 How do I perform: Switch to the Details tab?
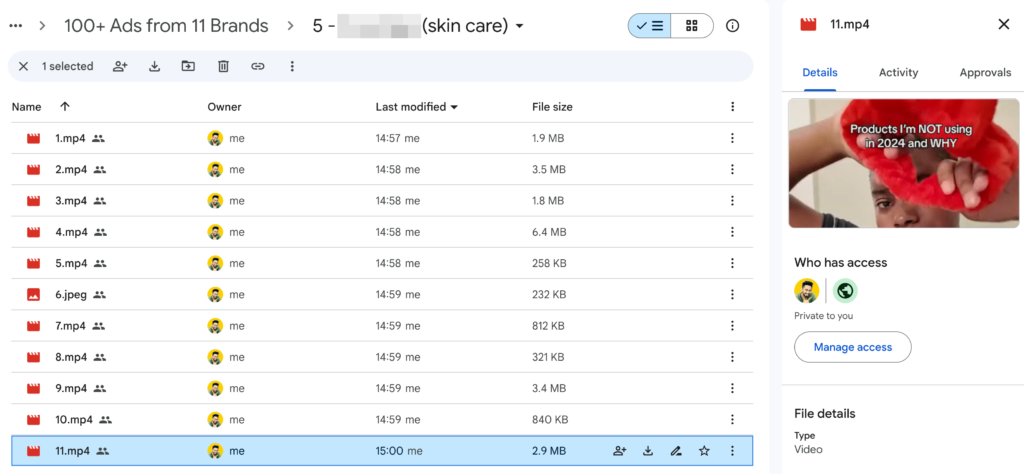820,72
